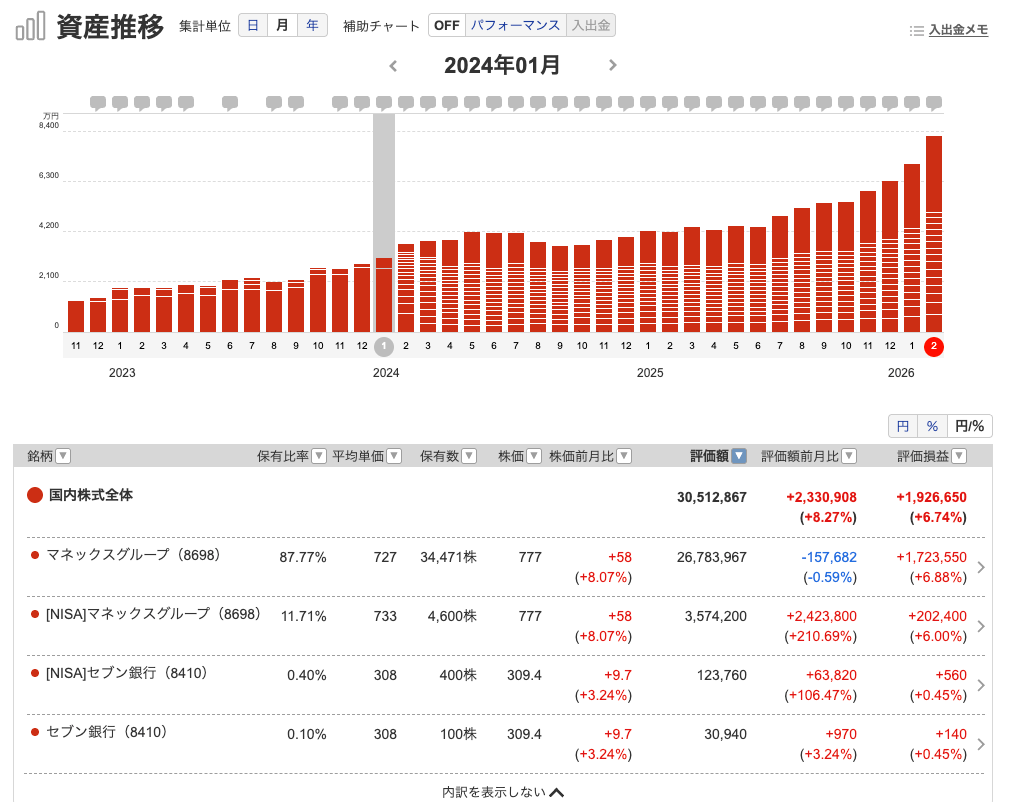1016x802 pixels.
Task: Click the list icon next to 入出金メモ
Action: [x=916, y=30]
